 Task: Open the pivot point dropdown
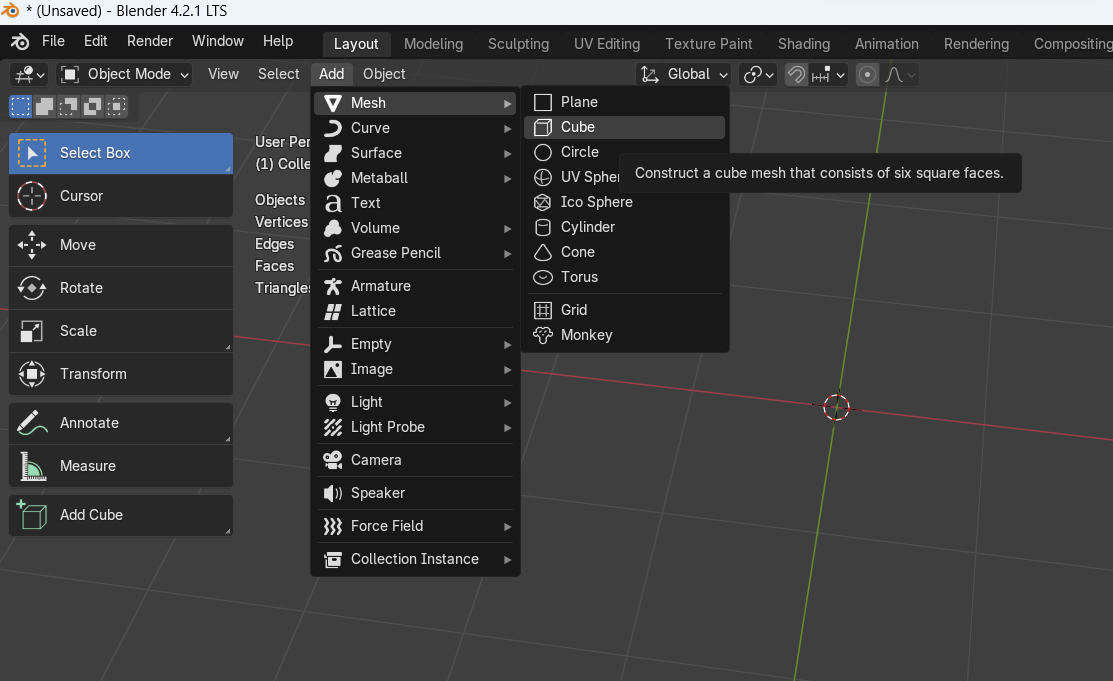758,75
